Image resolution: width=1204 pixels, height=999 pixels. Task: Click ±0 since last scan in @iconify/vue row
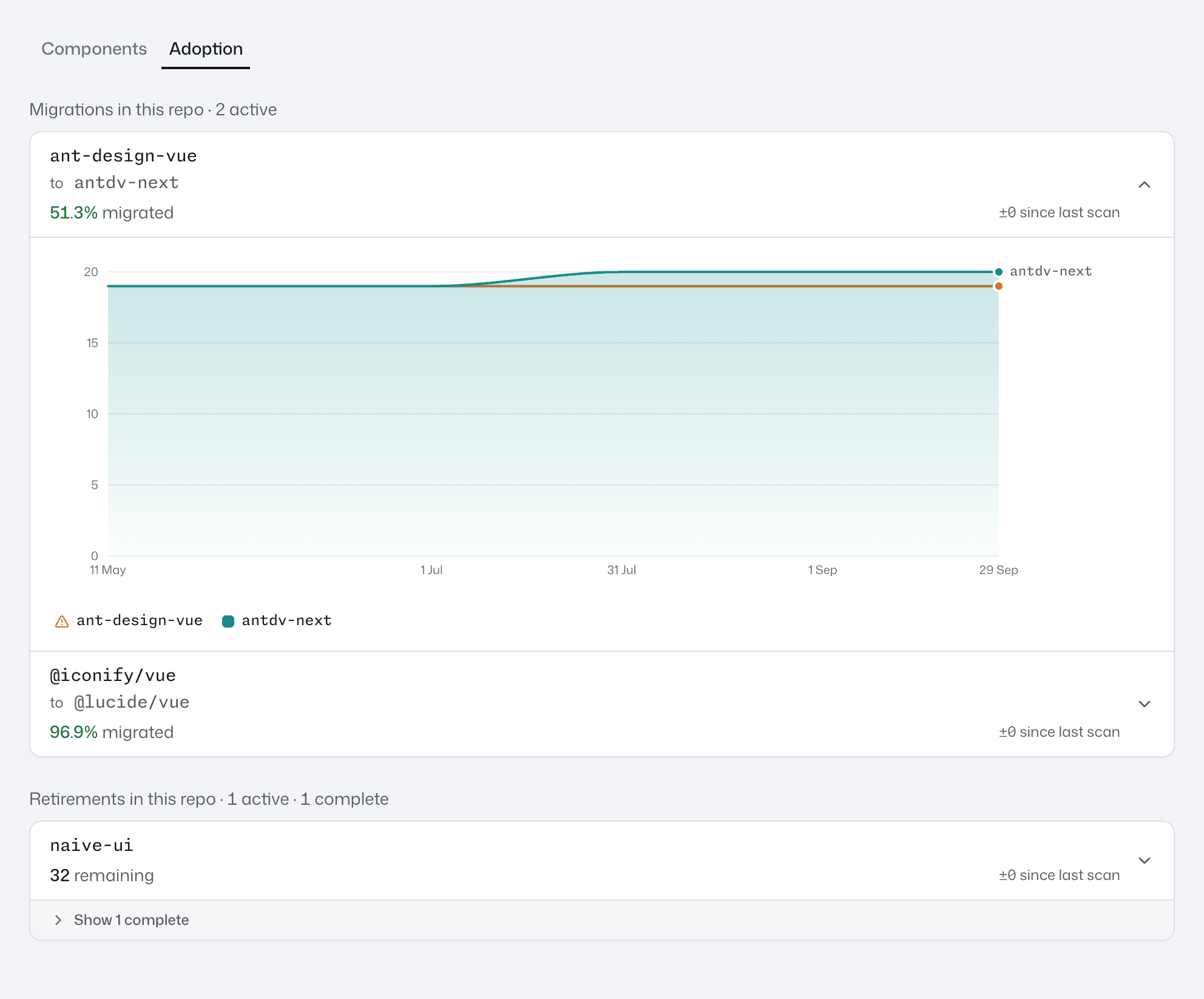click(x=1060, y=732)
